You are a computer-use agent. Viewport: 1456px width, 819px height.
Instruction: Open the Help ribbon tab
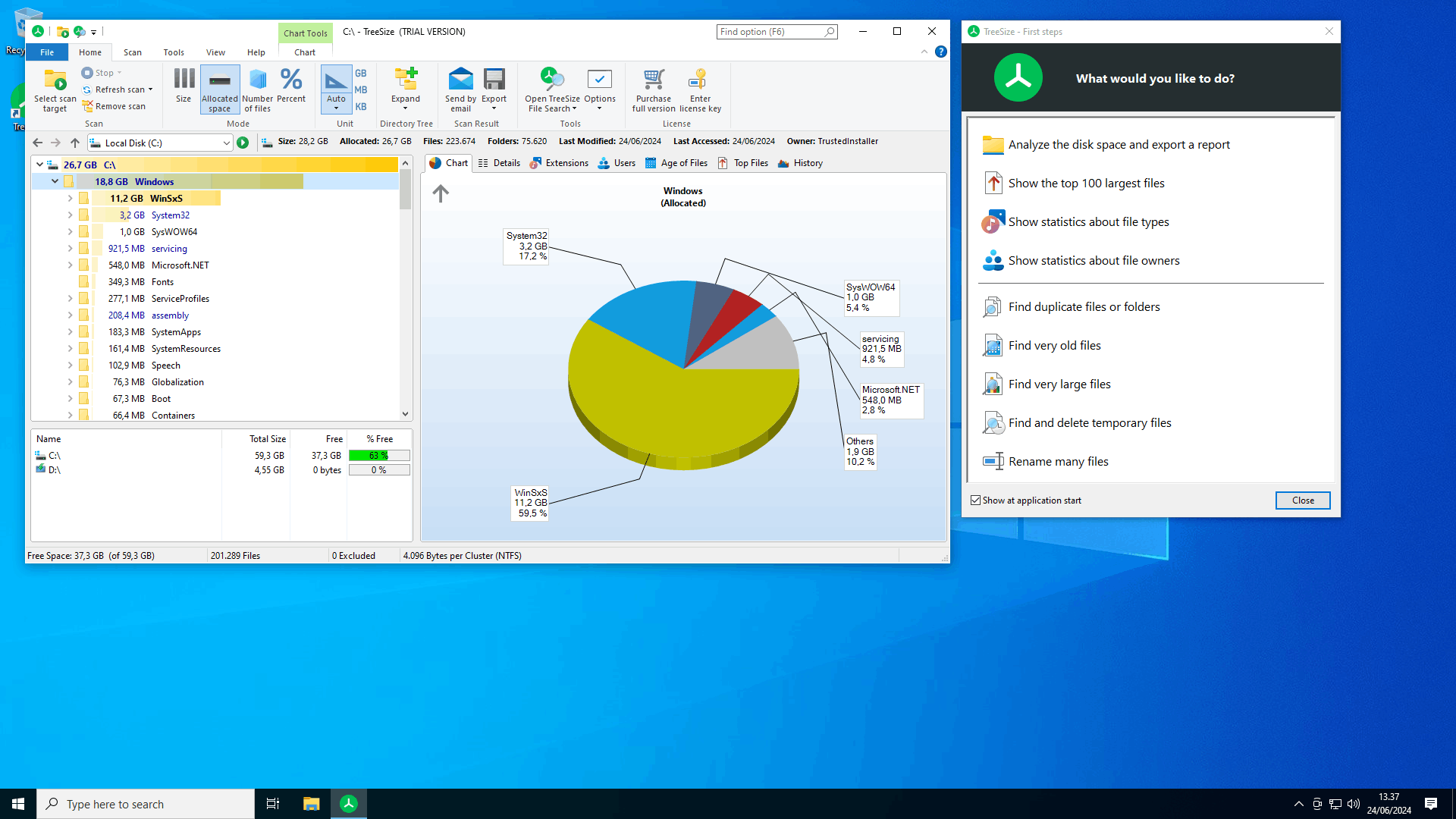coord(256,52)
